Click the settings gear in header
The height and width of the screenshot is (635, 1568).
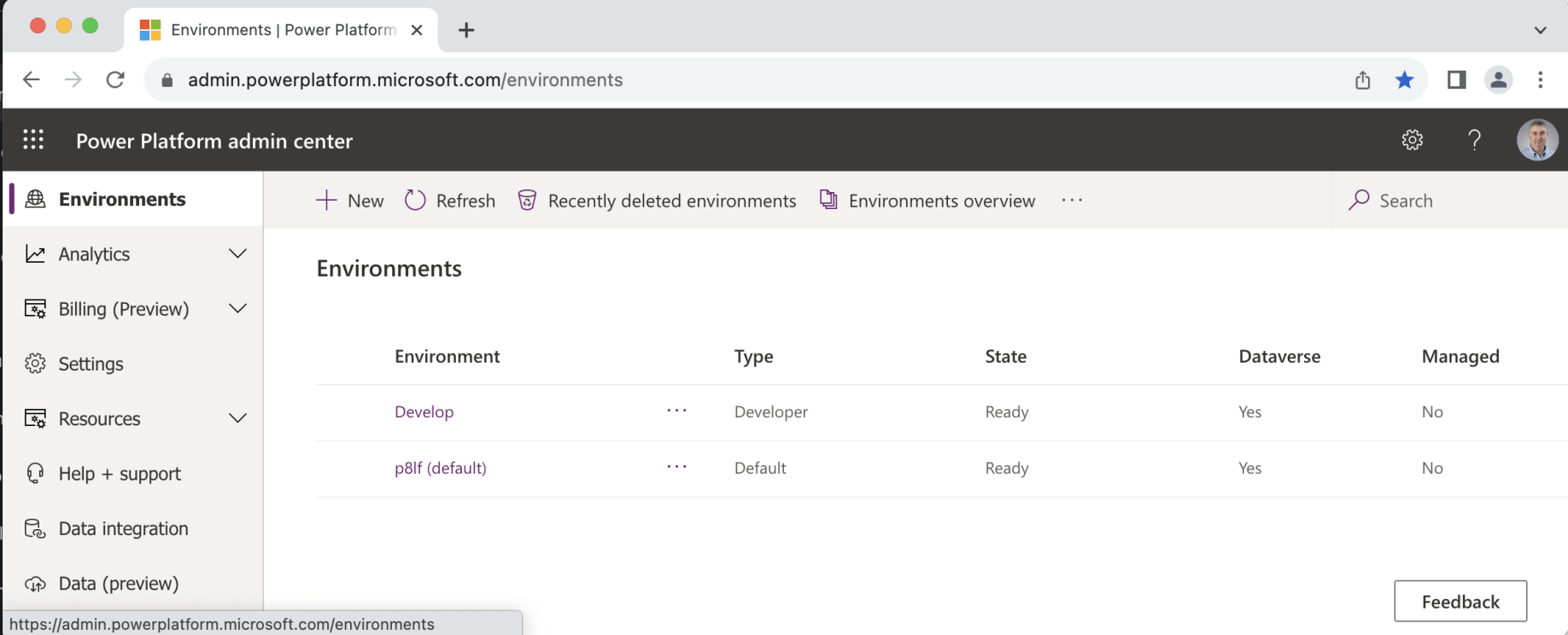[x=1413, y=140]
